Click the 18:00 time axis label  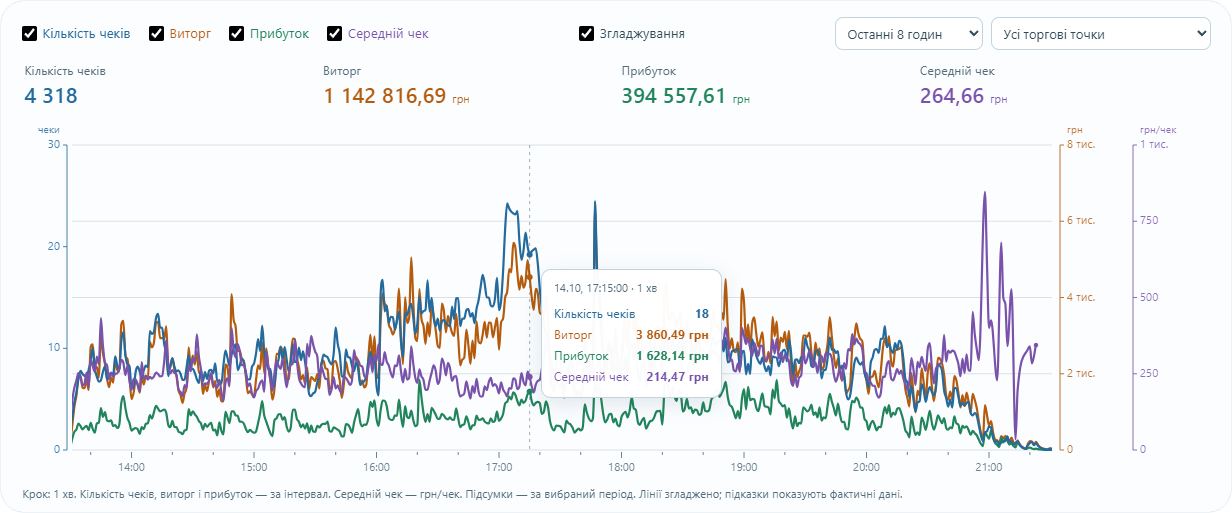coord(621,467)
